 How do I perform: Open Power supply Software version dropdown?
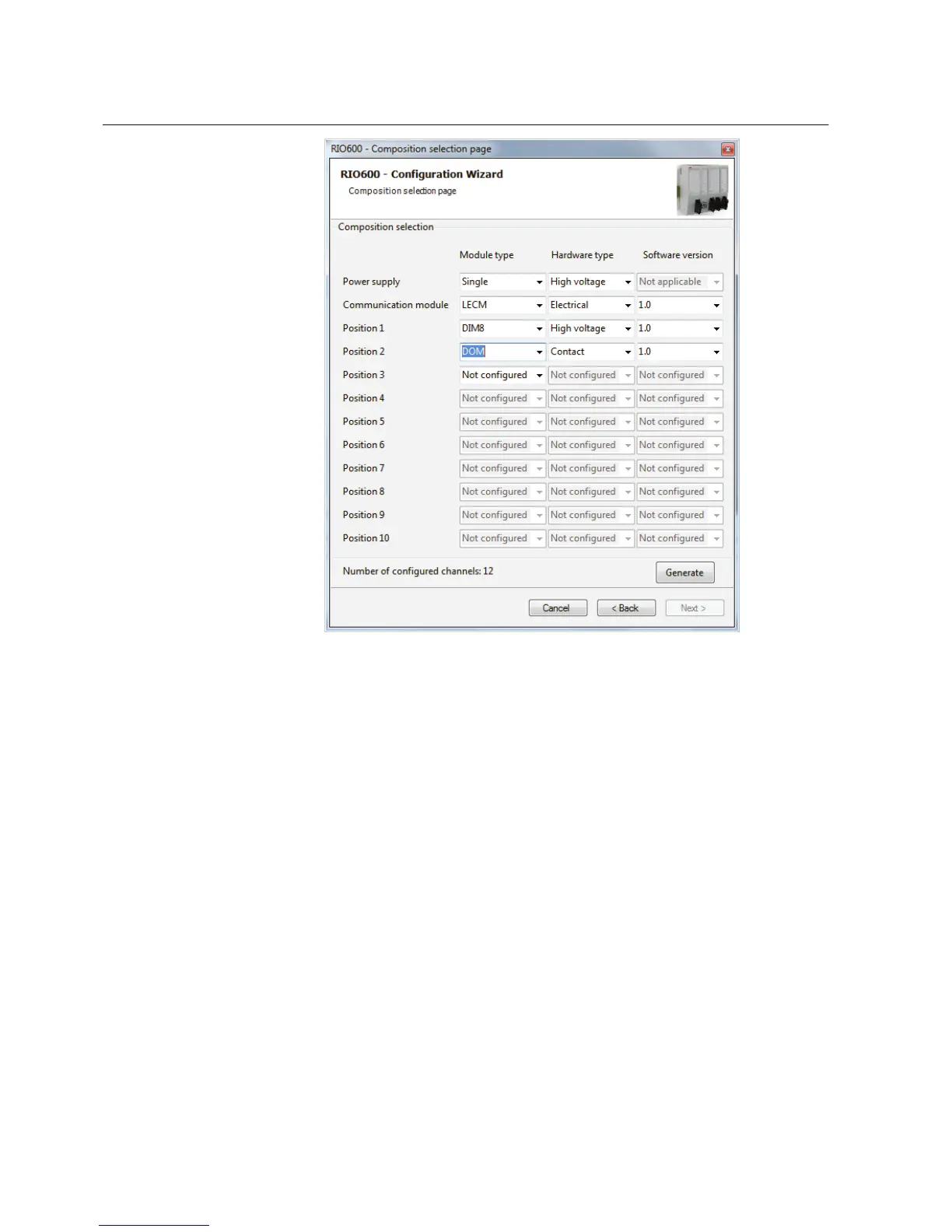(680, 282)
